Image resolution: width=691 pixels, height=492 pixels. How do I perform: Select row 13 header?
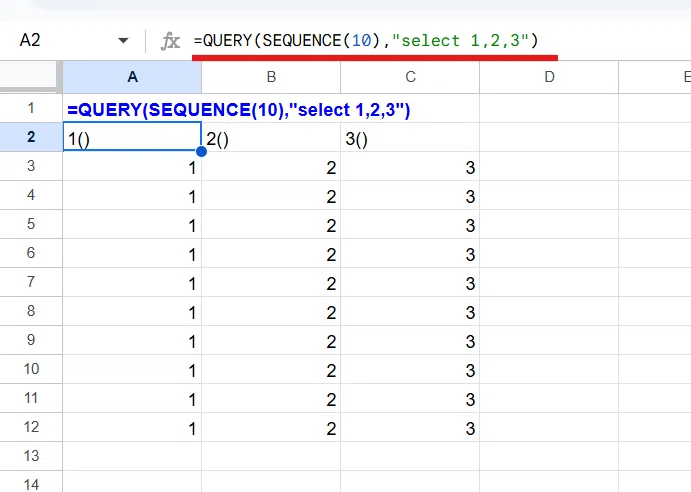pyautogui.click(x=31, y=456)
